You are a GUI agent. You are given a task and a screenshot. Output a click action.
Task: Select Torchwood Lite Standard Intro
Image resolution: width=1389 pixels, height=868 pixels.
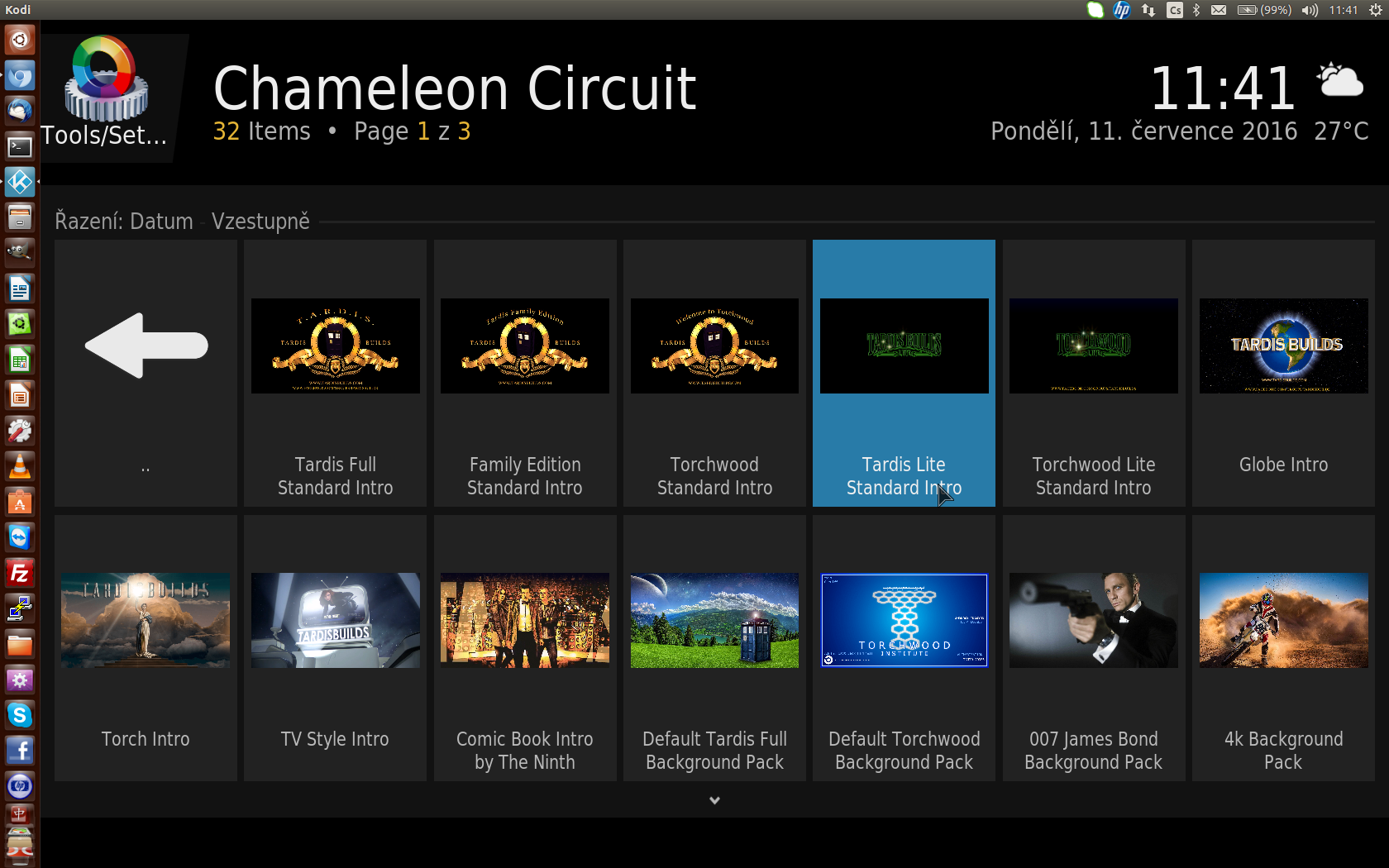(1093, 372)
